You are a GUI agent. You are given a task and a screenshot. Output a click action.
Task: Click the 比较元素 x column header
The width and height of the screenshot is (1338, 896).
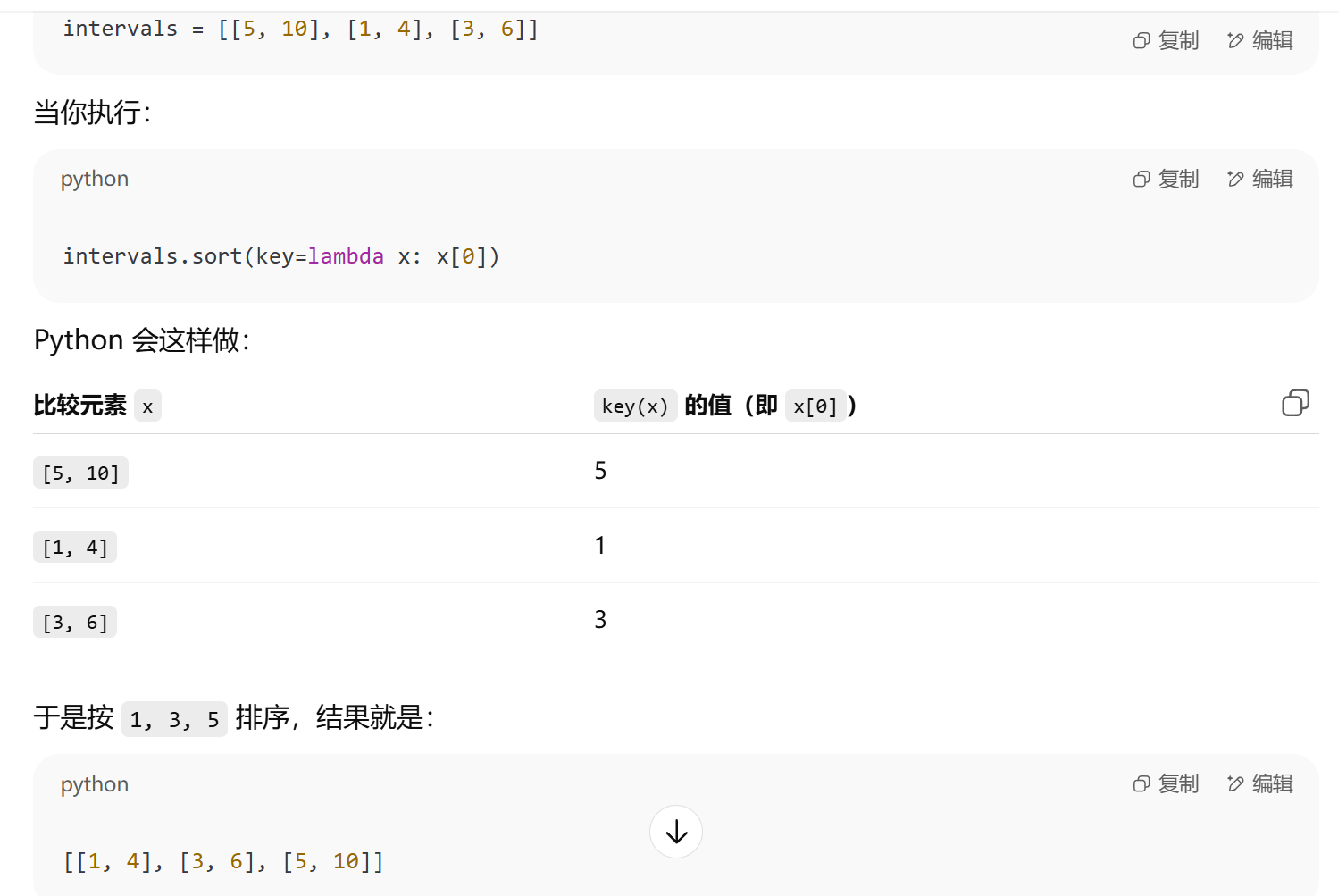coord(97,406)
